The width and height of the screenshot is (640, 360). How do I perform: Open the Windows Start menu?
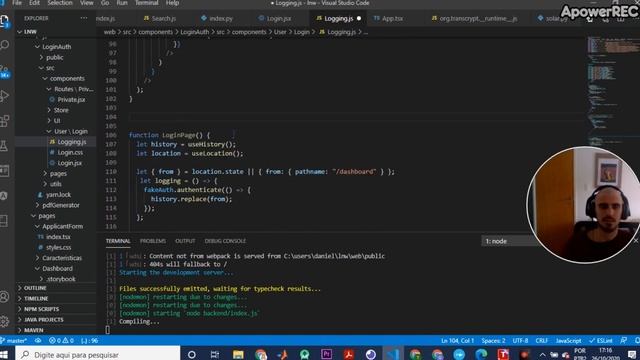[x=4, y=354]
